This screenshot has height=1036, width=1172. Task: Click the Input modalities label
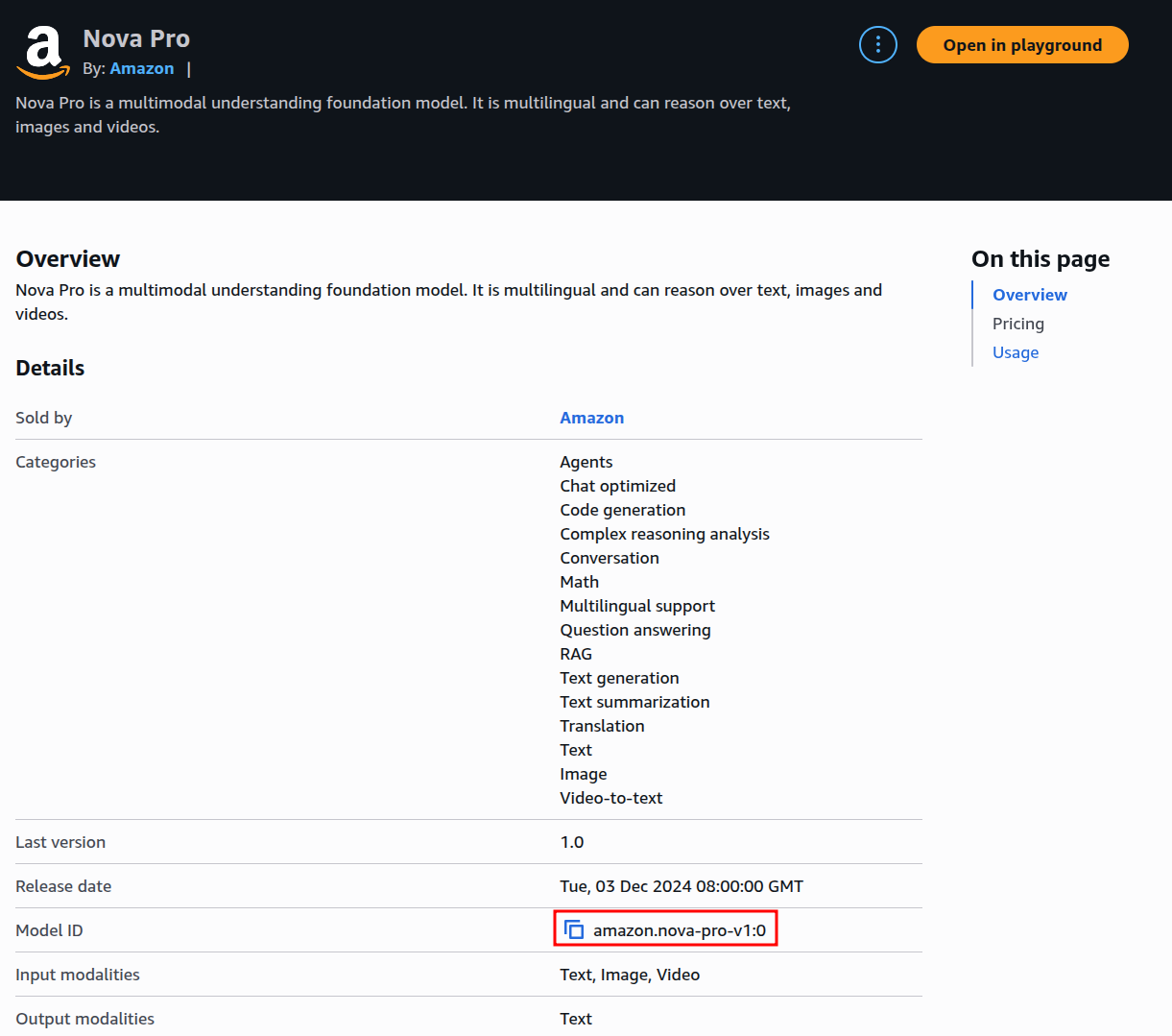(78, 975)
